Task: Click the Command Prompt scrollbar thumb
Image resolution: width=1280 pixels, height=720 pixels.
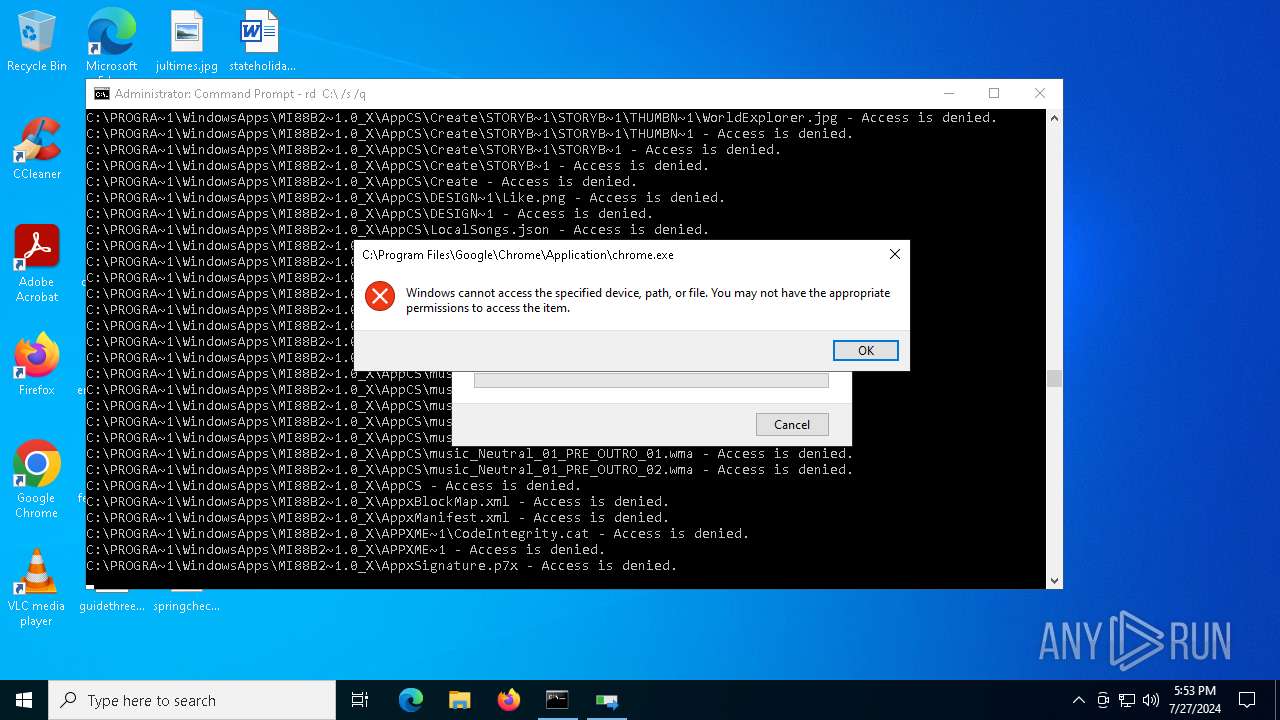Action: tap(1054, 378)
